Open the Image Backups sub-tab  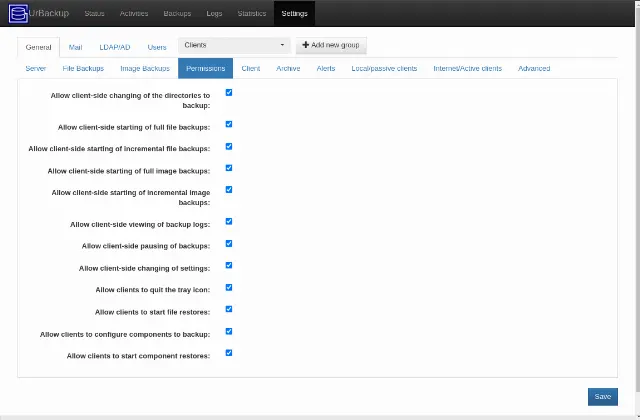click(145, 69)
